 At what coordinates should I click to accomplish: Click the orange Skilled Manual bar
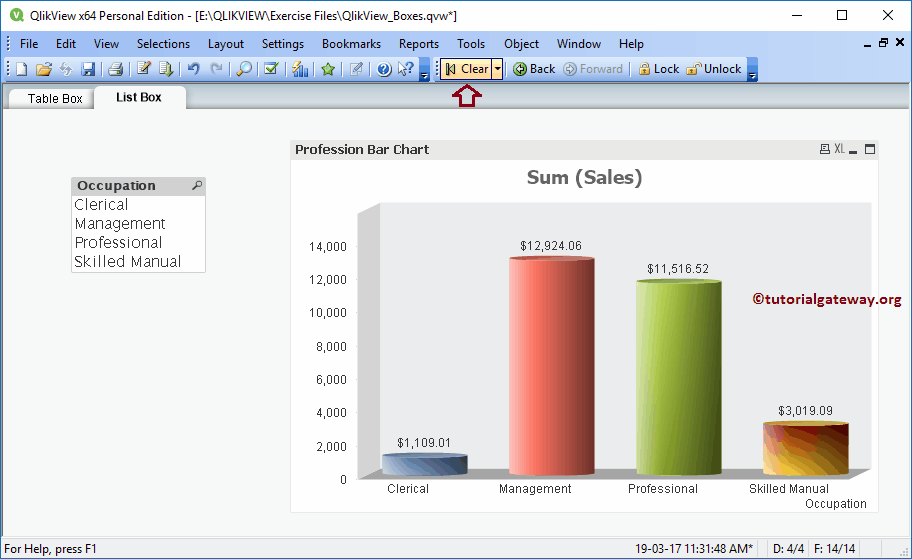coord(806,448)
